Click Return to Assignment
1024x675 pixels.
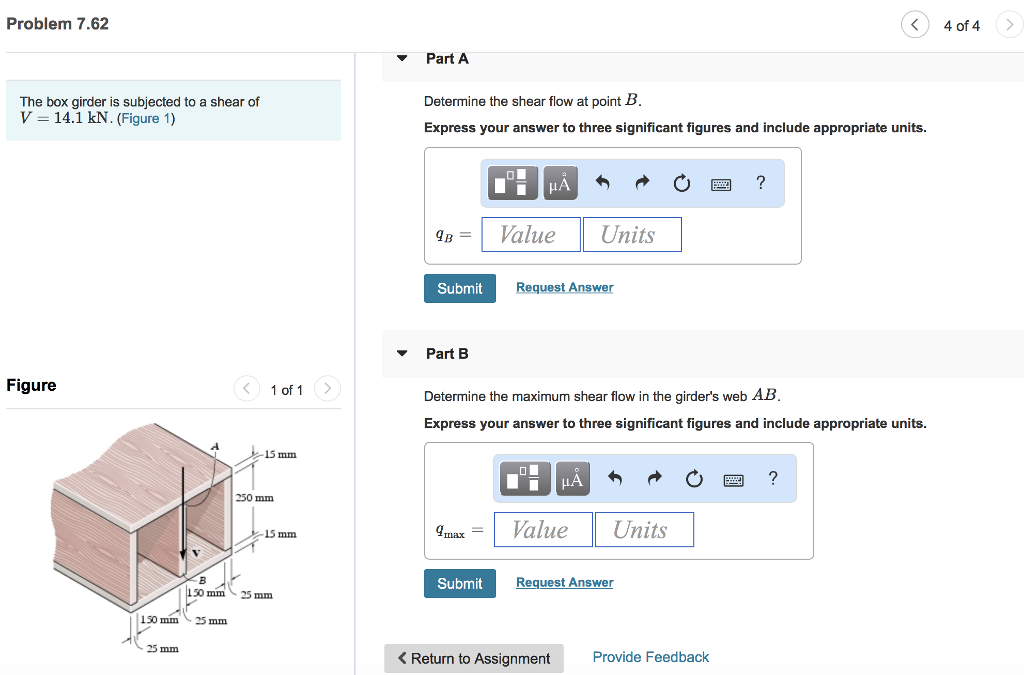(x=473, y=658)
